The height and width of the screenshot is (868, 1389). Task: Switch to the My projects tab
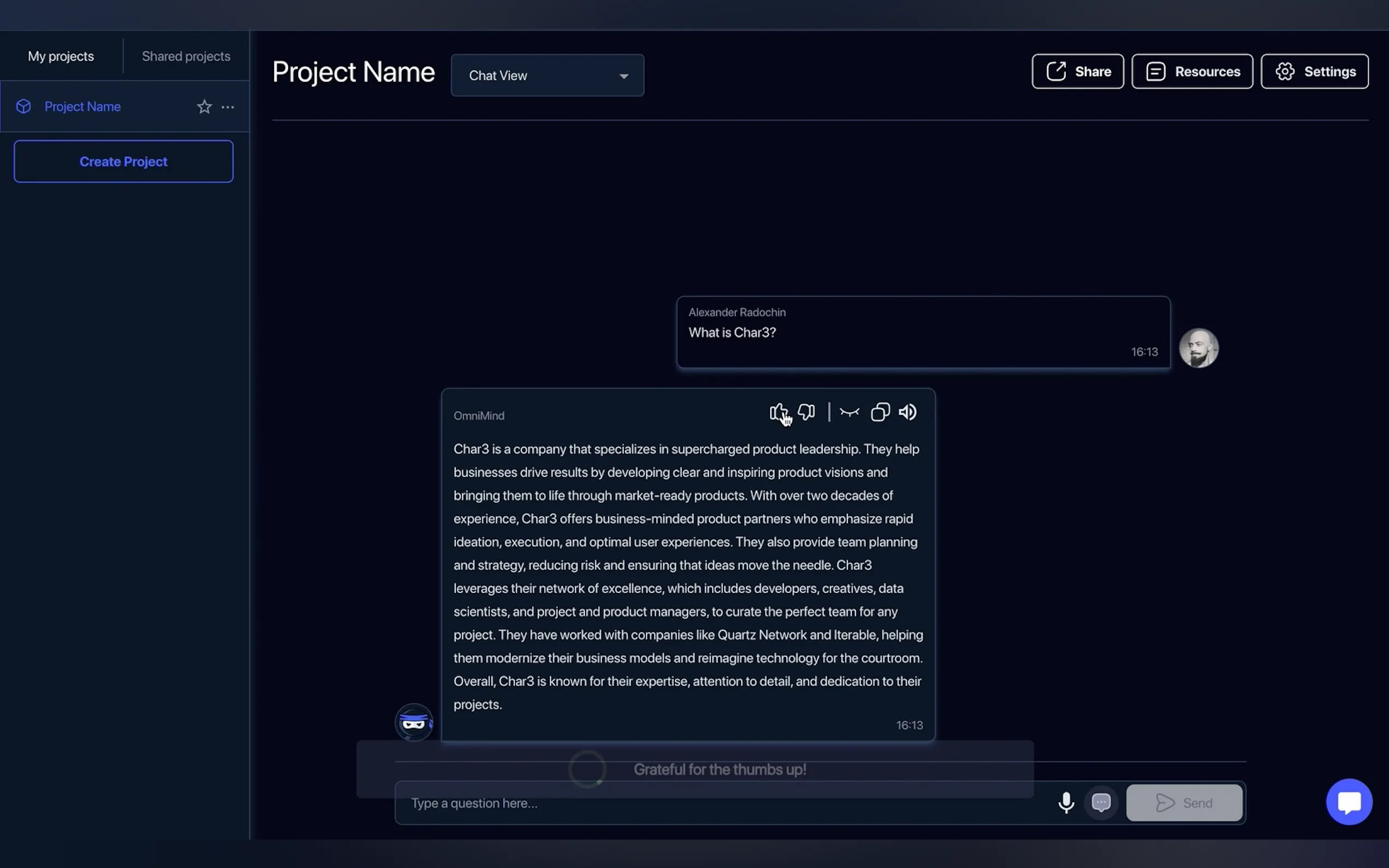[x=61, y=56]
